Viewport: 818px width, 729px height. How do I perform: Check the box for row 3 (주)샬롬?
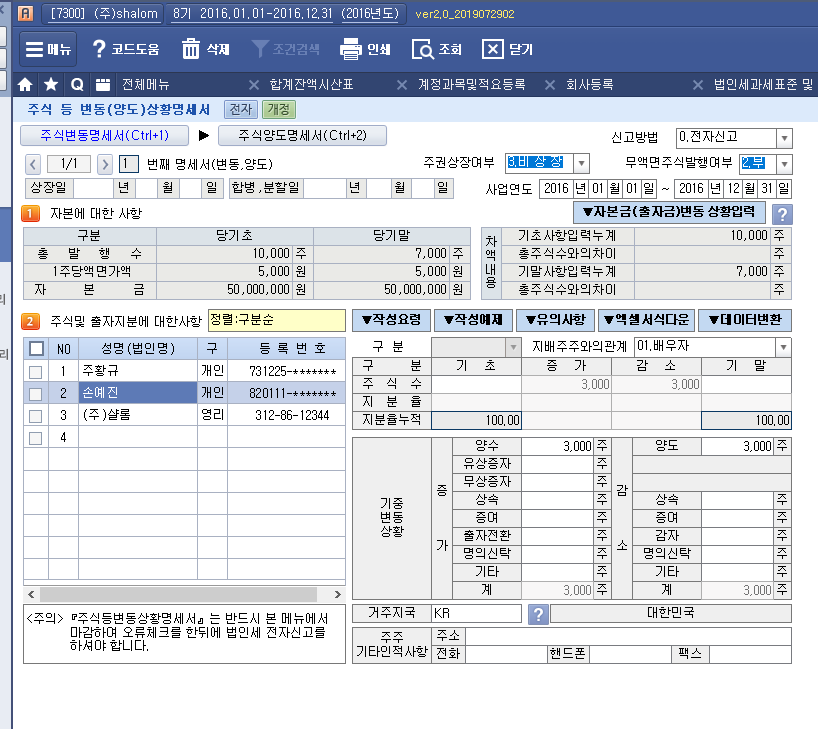36,415
